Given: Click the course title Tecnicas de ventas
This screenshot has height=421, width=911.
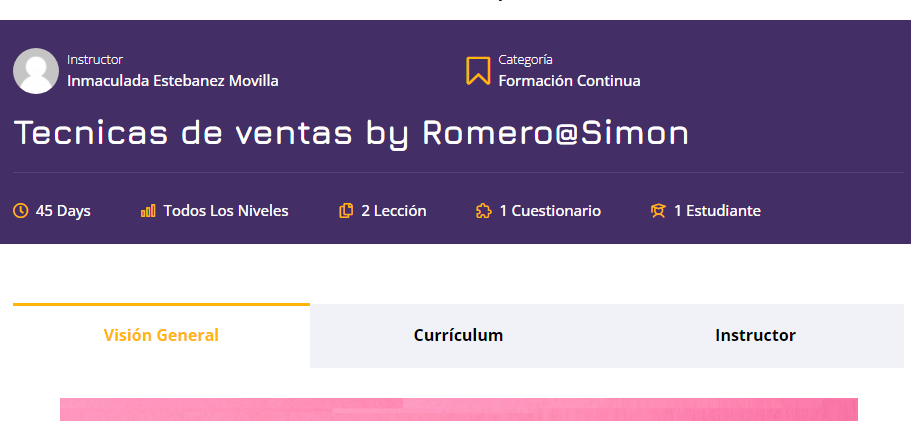Looking at the screenshot, I should pyautogui.click(x=351, y=133).
